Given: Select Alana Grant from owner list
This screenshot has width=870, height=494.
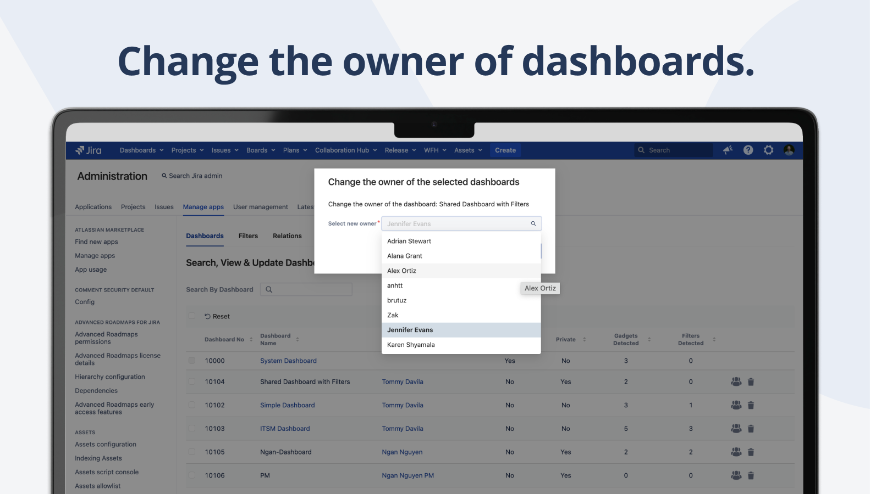Looking at the screenshot, I should pyautogui.click(x=461, y=256).
